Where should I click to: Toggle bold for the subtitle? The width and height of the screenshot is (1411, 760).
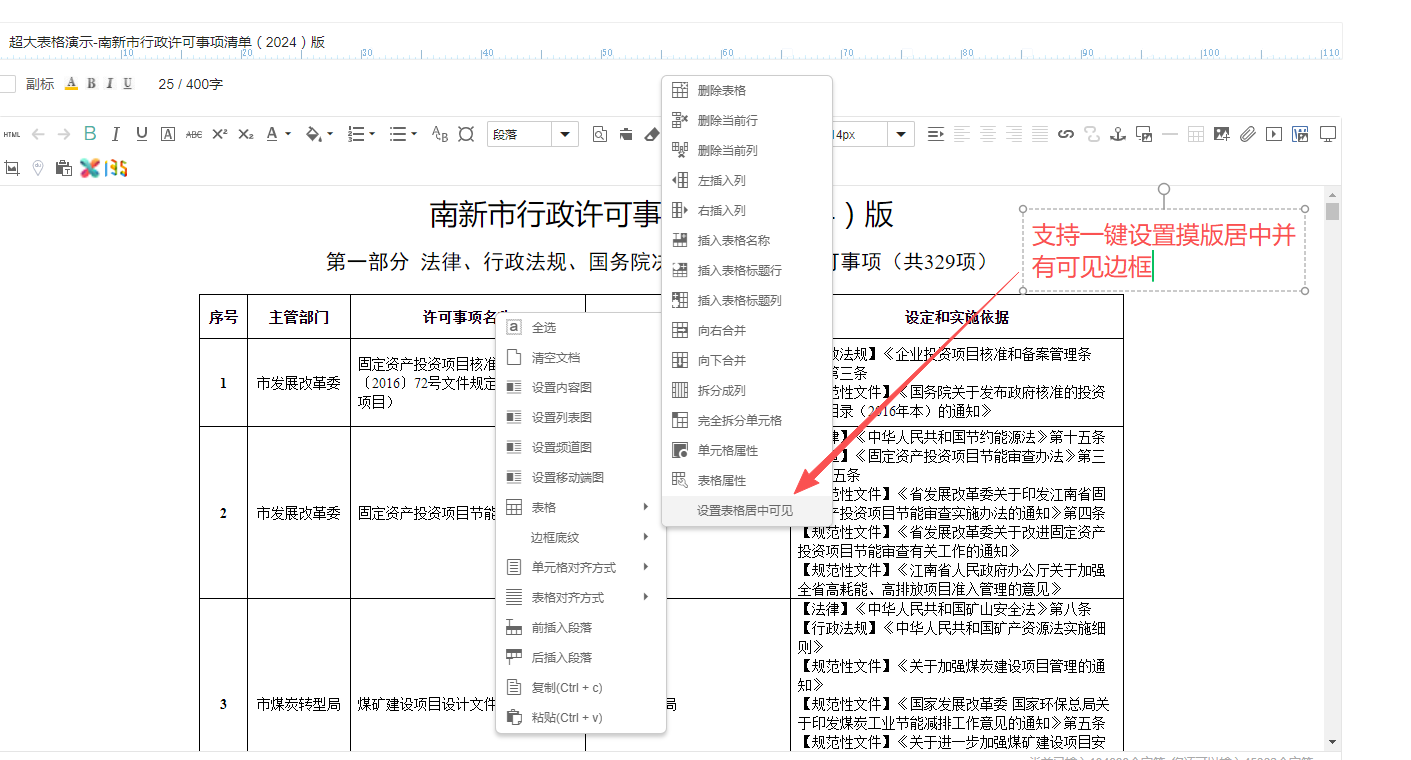tap(91, 84)
